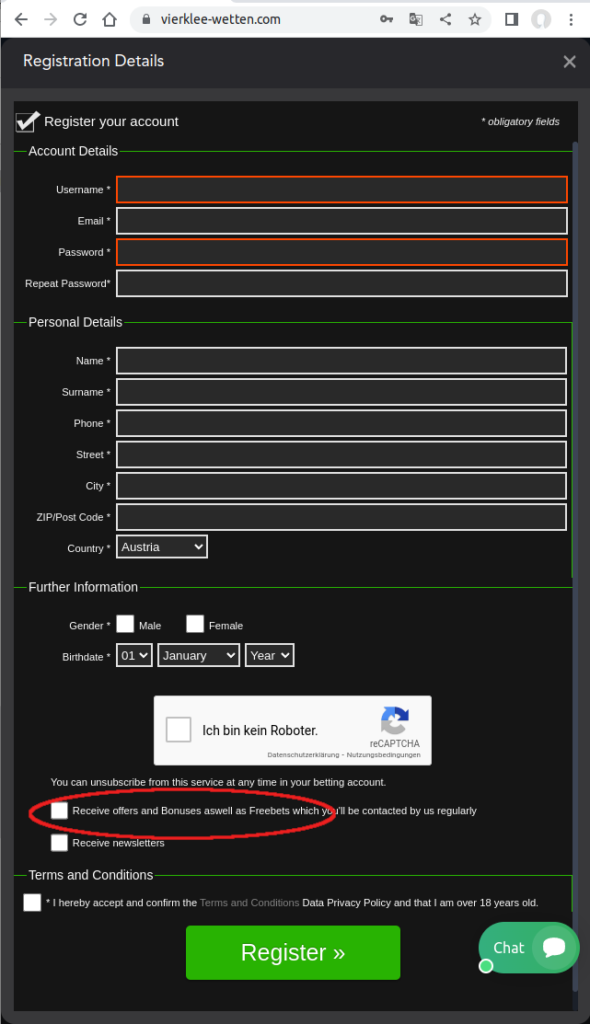Open the browser home page
590x1024 pixels.
(109, 20)
